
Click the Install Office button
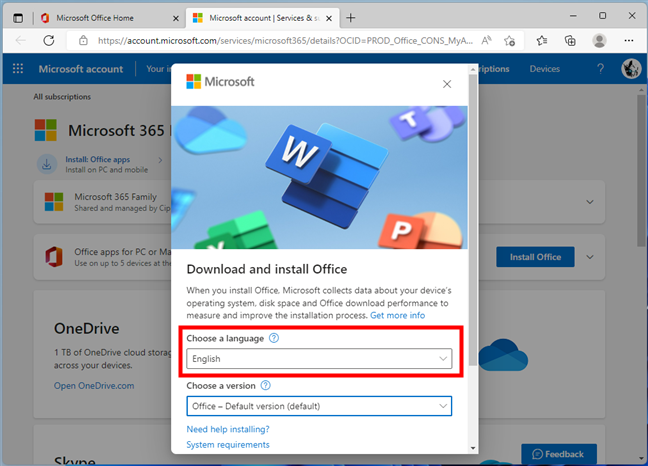click(535, 257)
